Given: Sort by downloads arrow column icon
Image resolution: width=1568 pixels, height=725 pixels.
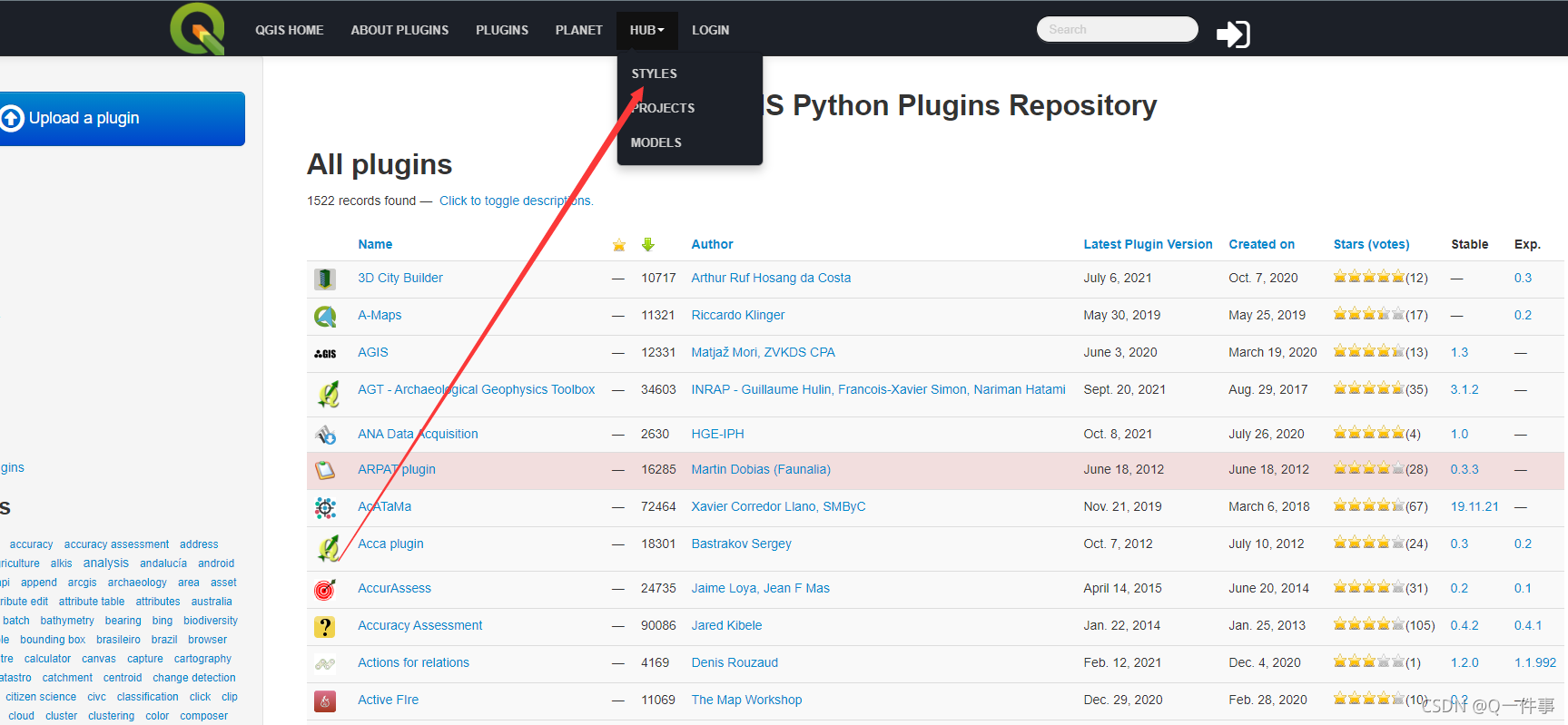Looking at the screenshot, I should [x=647, y=244].
